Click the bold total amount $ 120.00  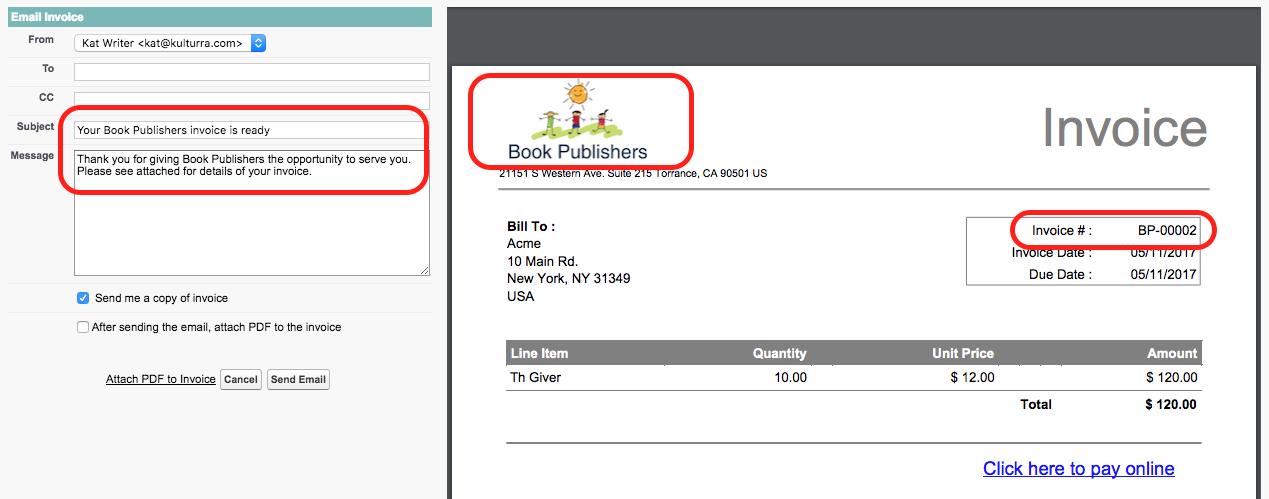[x=1171, y=404]
